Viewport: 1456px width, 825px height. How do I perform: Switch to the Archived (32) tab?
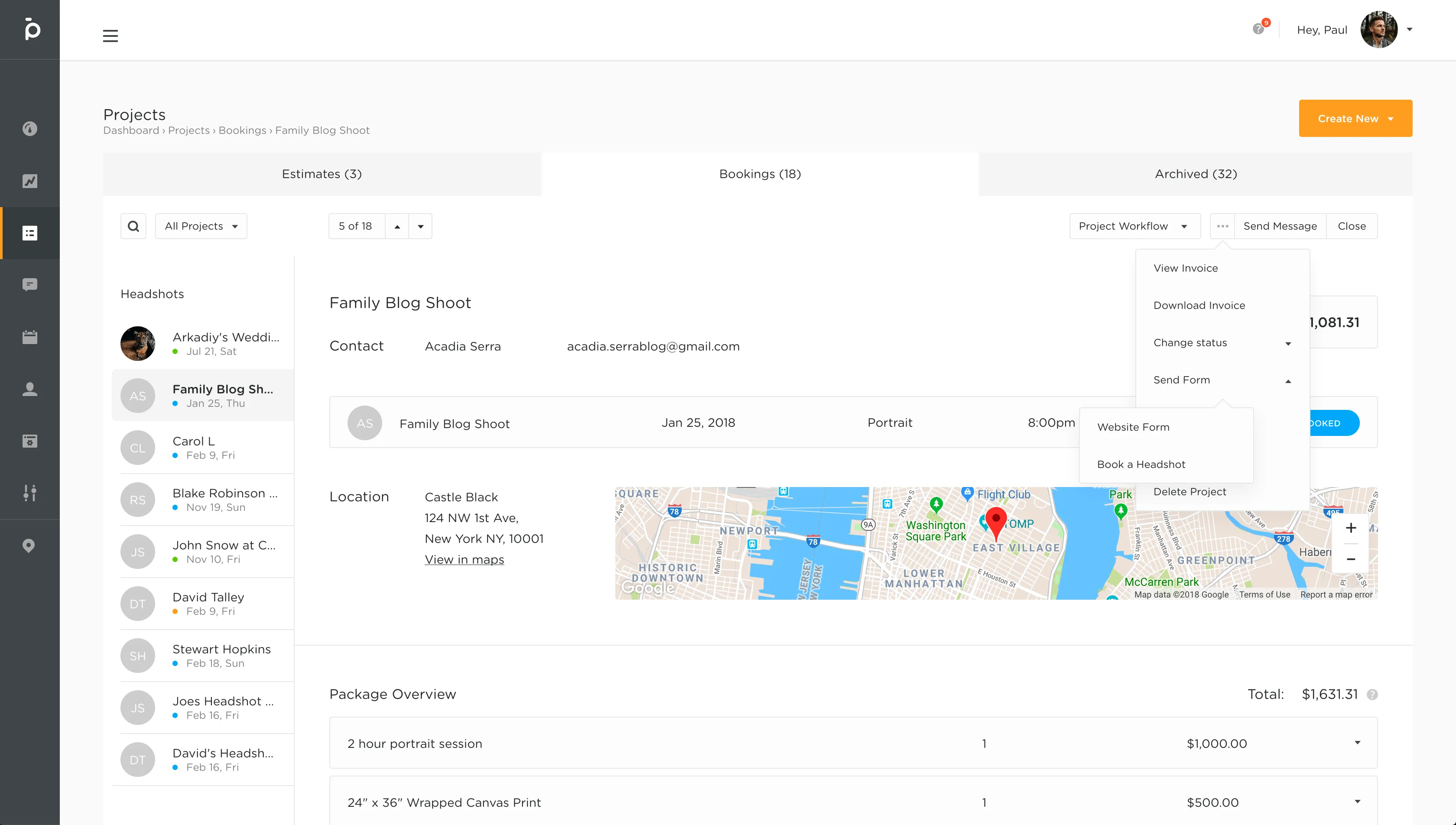[x=1196, y=174]
